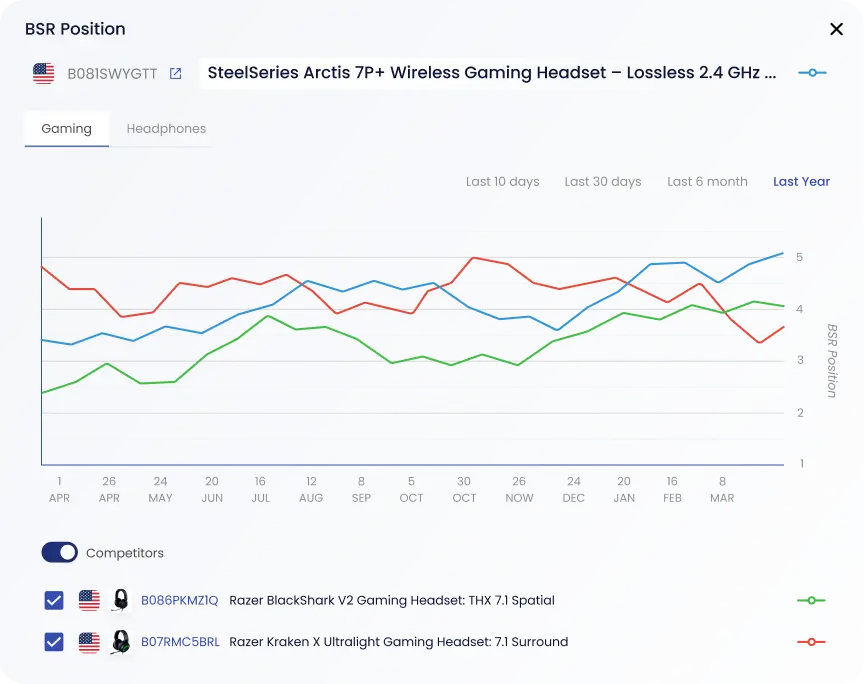
Task: Open external link icon beside B081SWYGTT
Action: [176, 73]
